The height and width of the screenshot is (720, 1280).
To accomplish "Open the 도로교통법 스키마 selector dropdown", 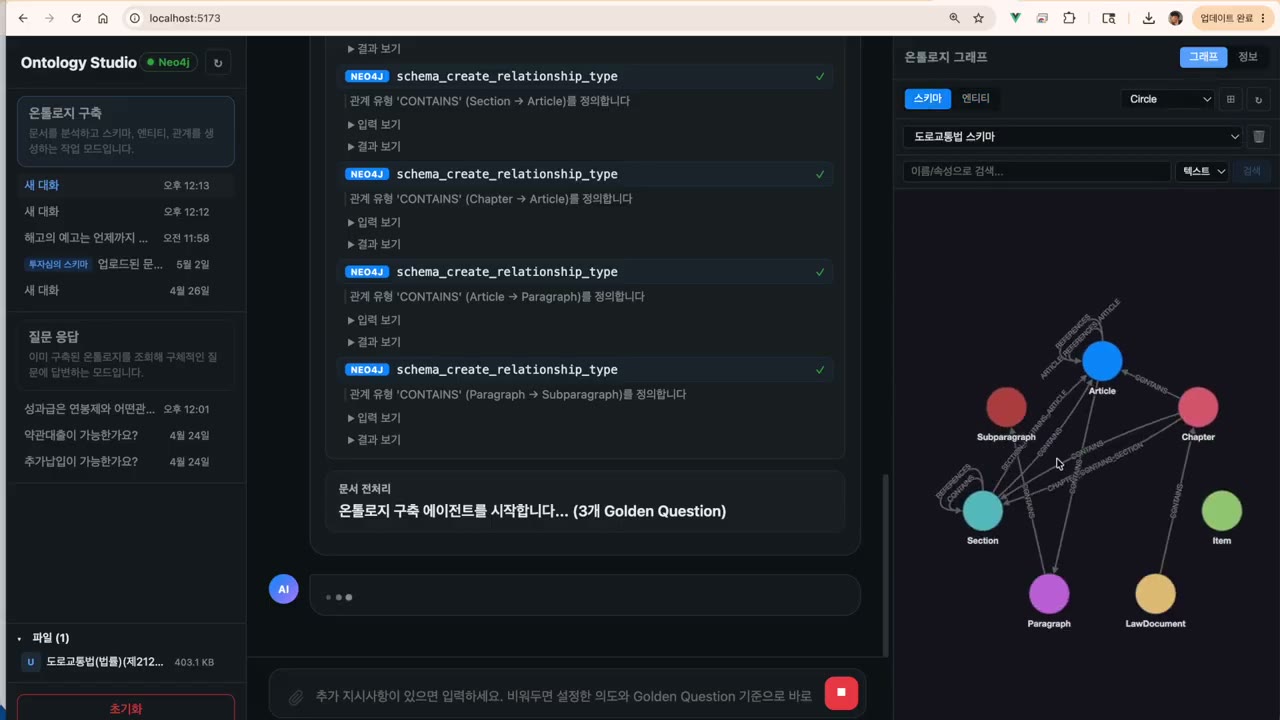I will tap(1073, 137).
